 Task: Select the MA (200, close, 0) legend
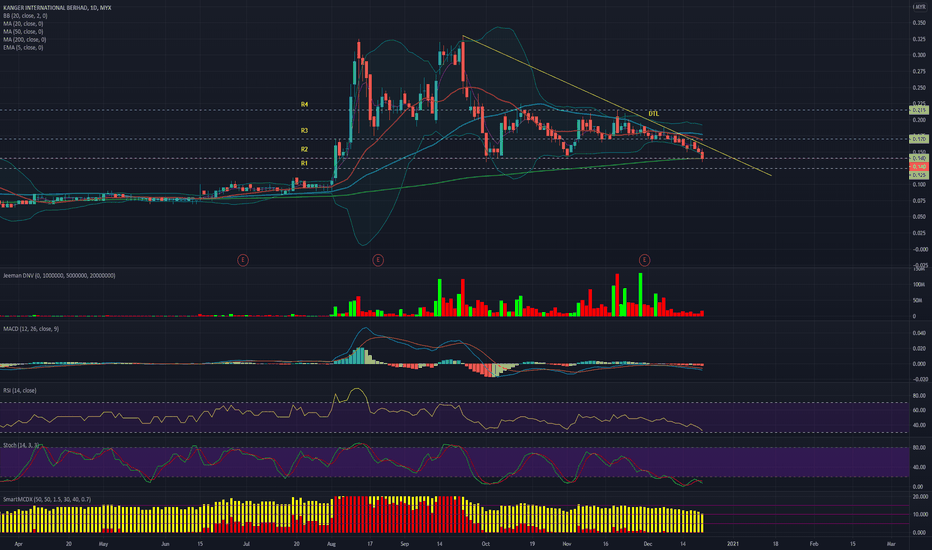pos(24,39)
